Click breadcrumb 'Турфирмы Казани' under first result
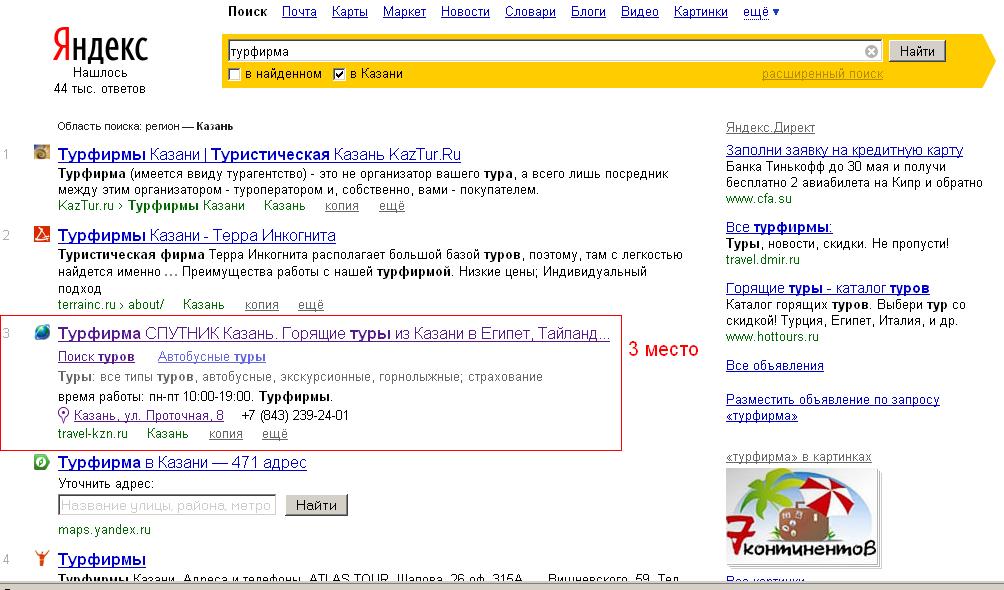Screen dimensions: 1004x590 (x=186, y=206)
